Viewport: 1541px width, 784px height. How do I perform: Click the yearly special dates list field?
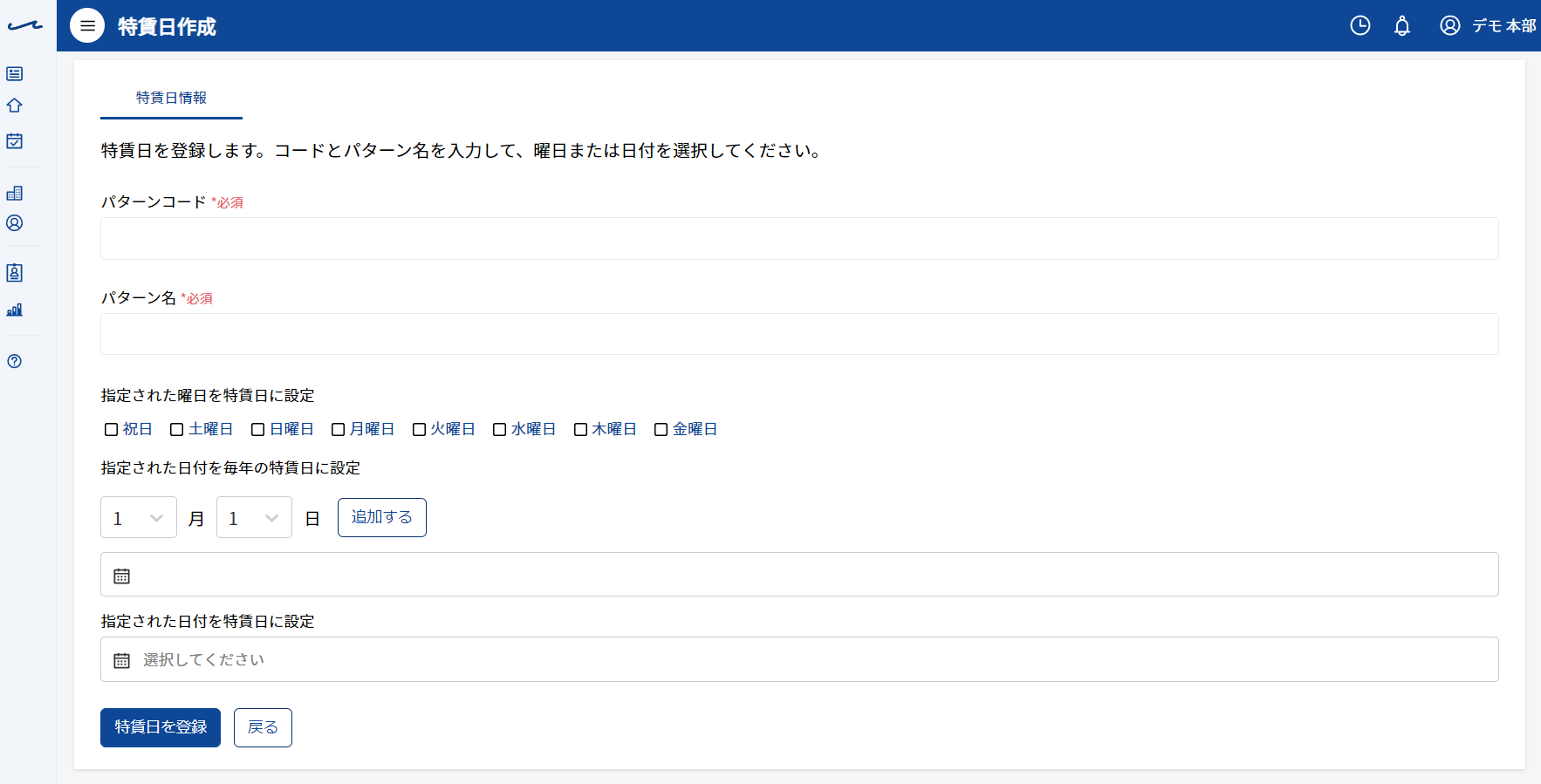(x=799, y=575)
